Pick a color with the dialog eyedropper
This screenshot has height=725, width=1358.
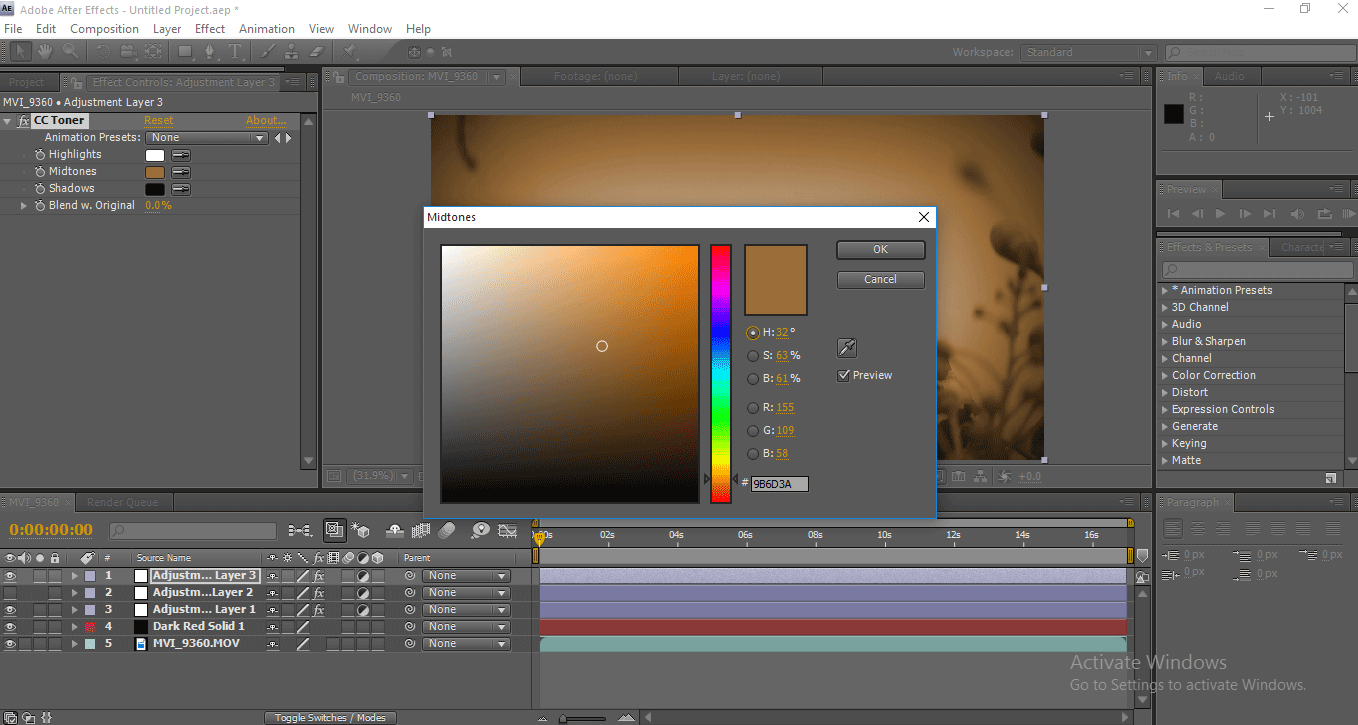pos(846,348)
